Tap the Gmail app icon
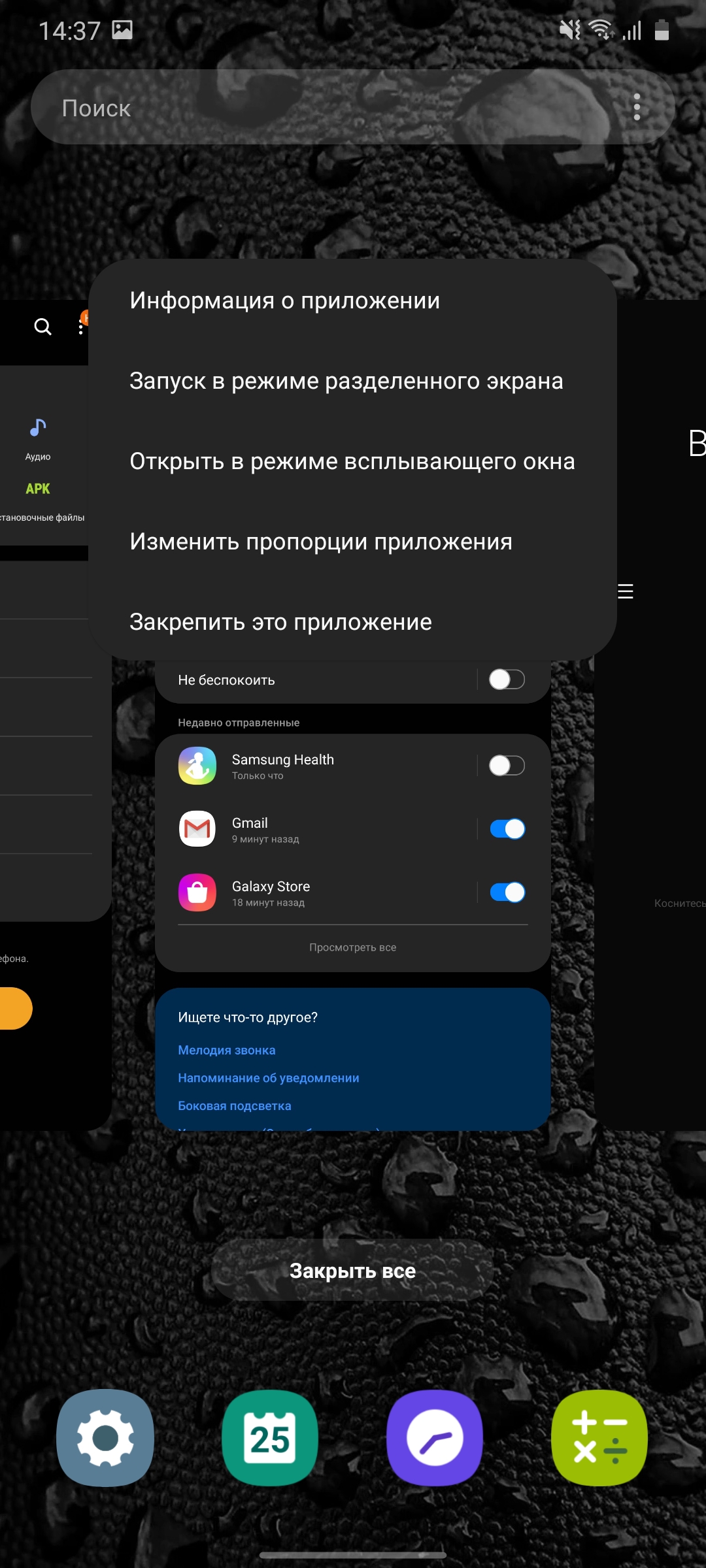Viewport: 706px width, 1568px height. point(197,829)
